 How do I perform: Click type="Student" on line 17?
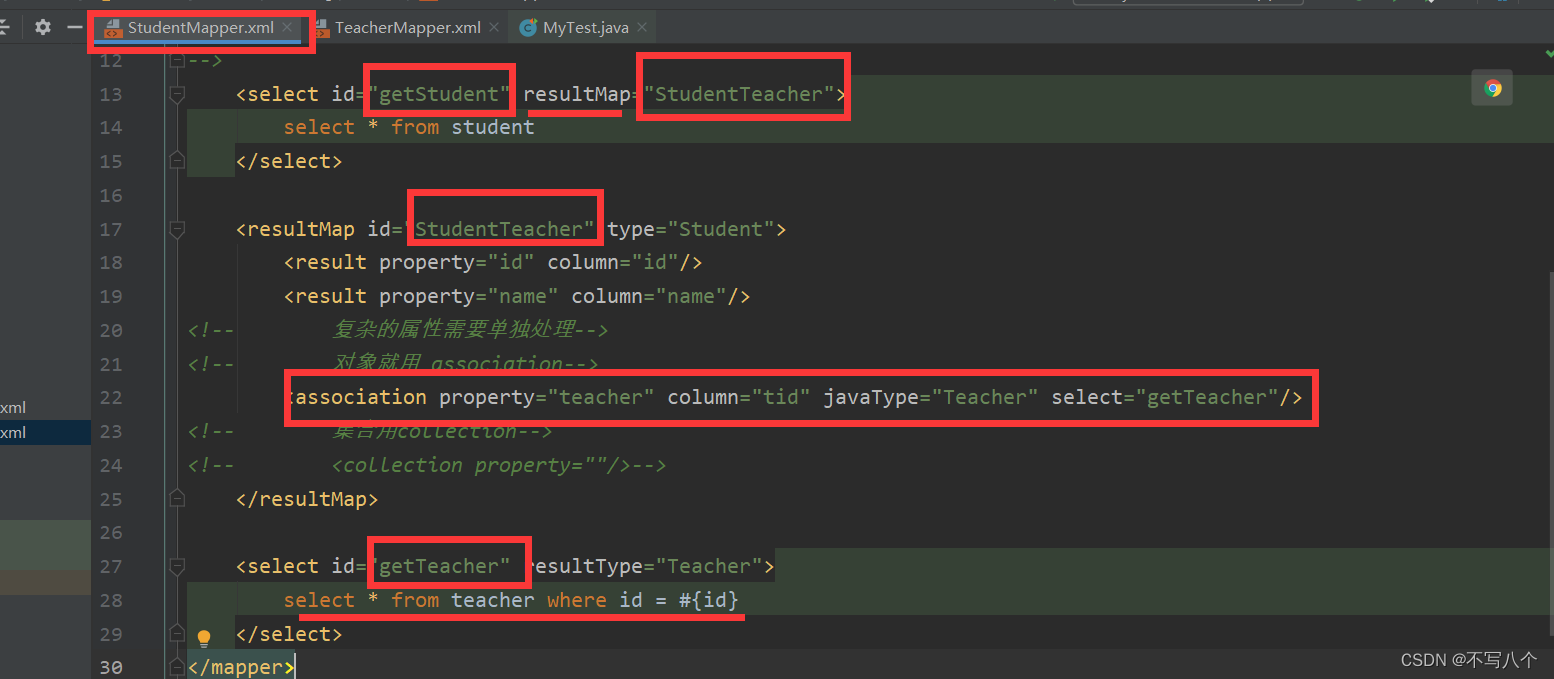[691, 229]
